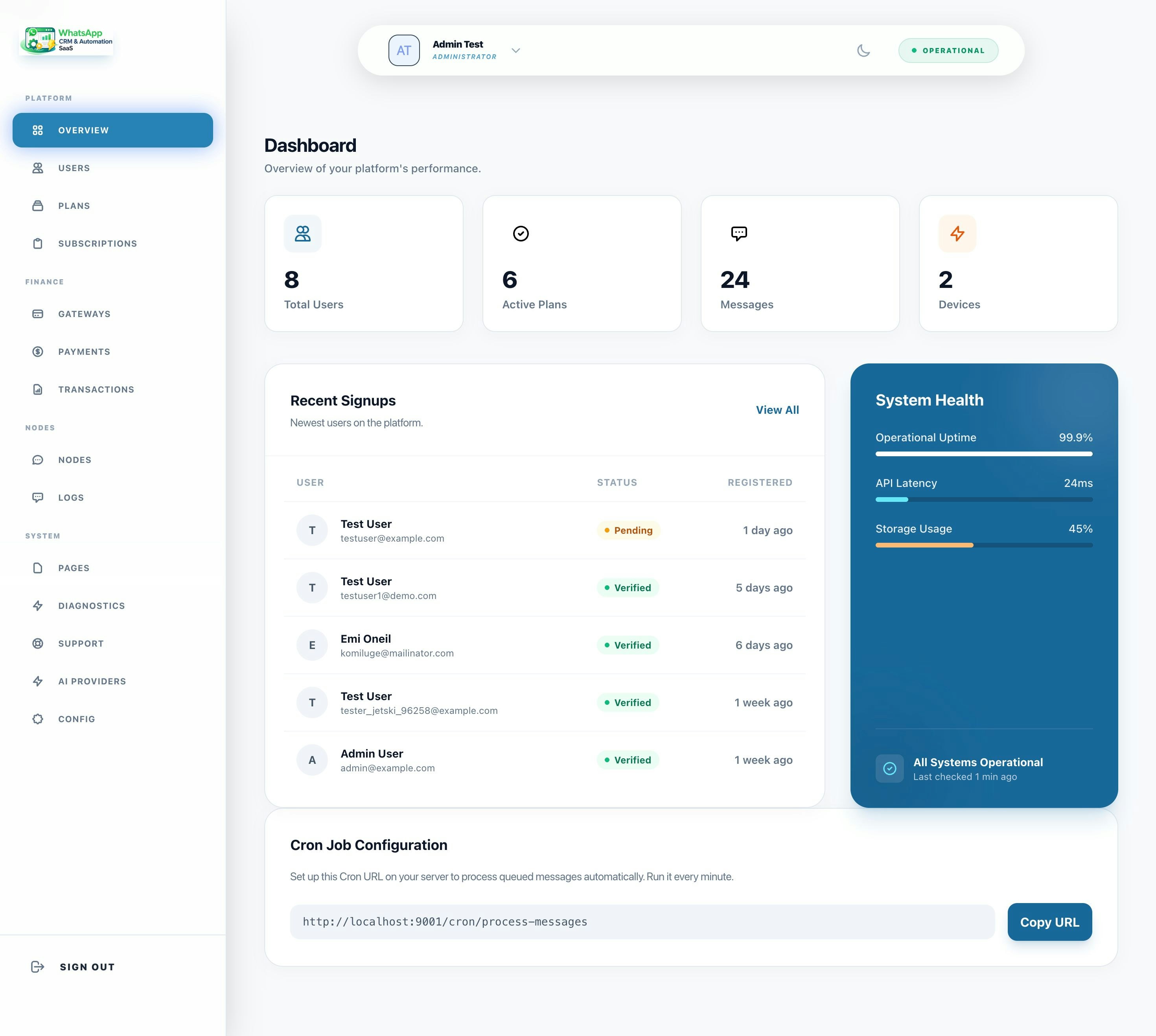Go to the Diagnostics page
The width and height of the screenshot is (1156, 1036).
113,606
